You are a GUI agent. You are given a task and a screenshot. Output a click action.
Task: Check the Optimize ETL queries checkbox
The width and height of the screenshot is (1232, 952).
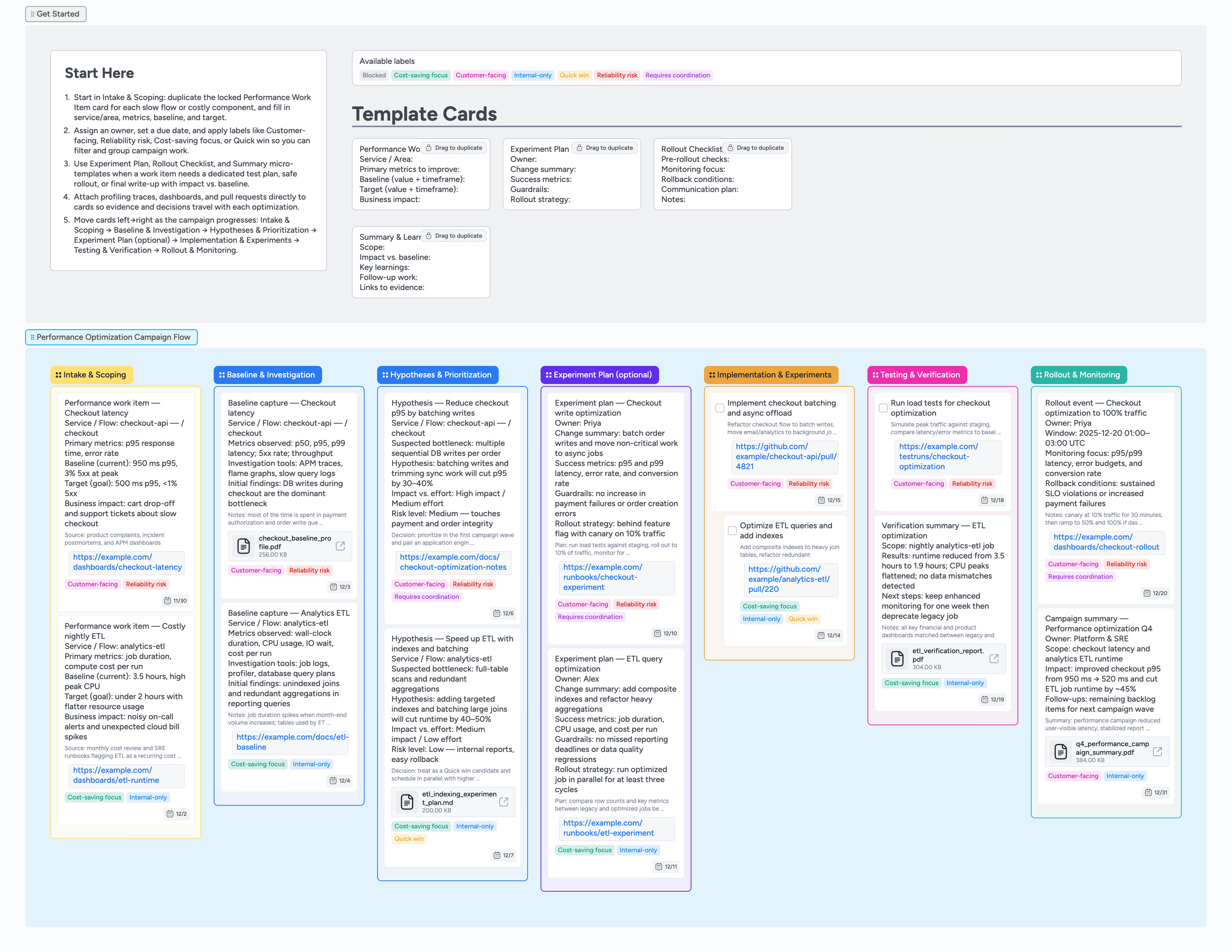coord(732,530)
